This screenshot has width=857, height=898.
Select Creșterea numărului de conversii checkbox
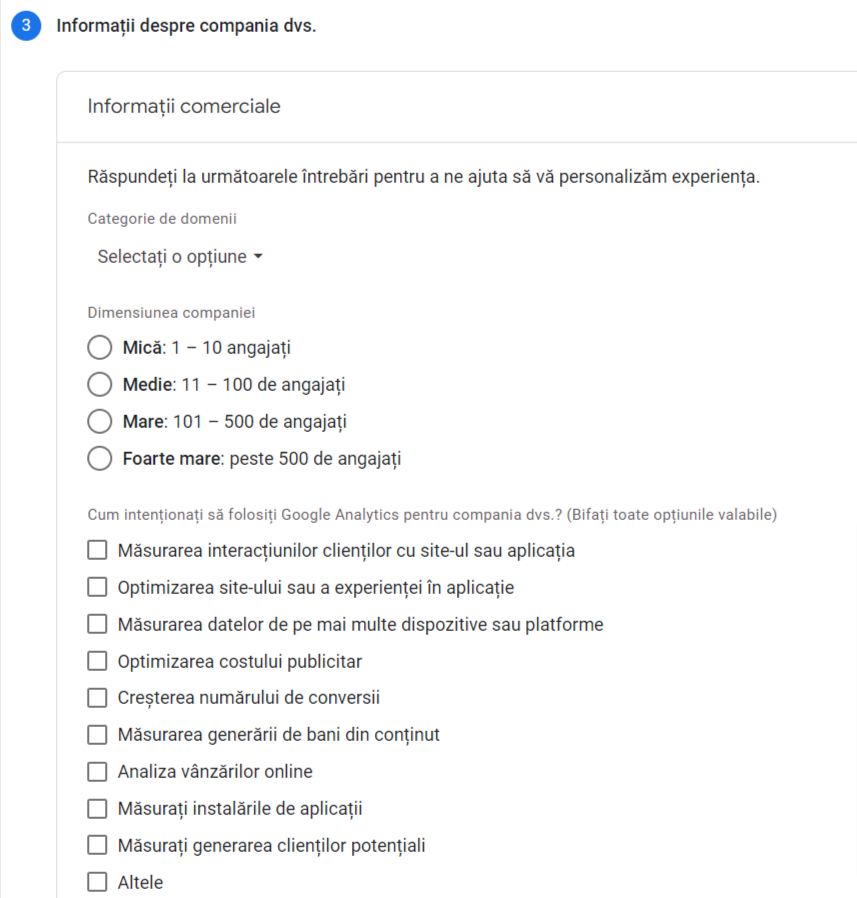(x=97, y=697)
